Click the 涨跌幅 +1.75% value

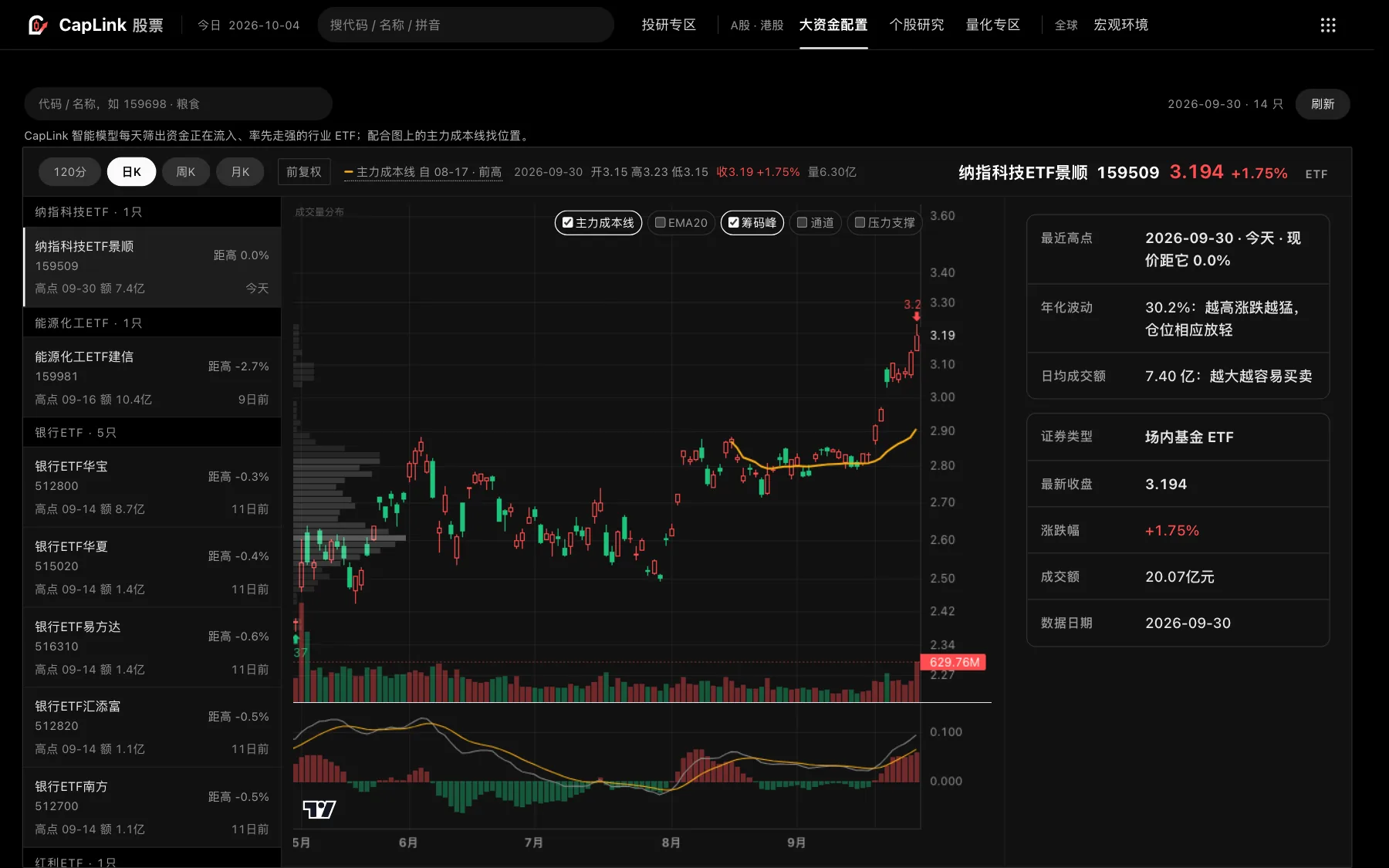click(x=1172, y=531)
